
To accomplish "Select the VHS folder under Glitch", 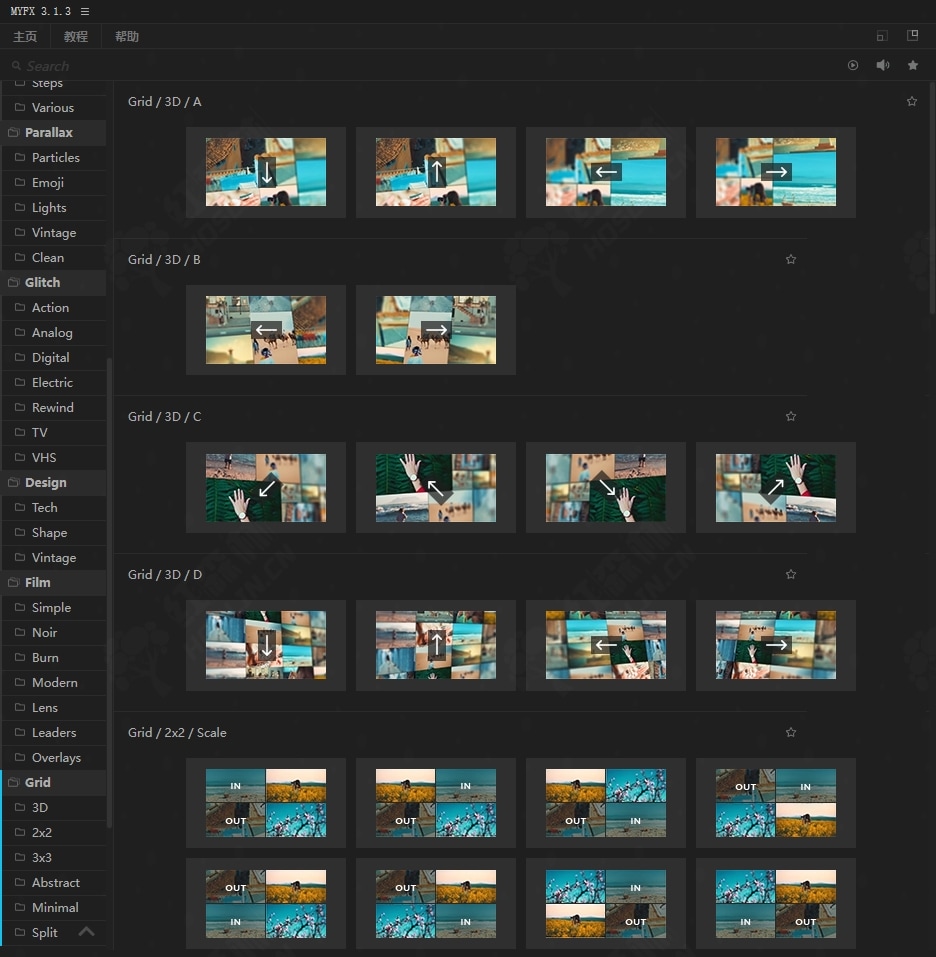I will [x=44, y=457].
